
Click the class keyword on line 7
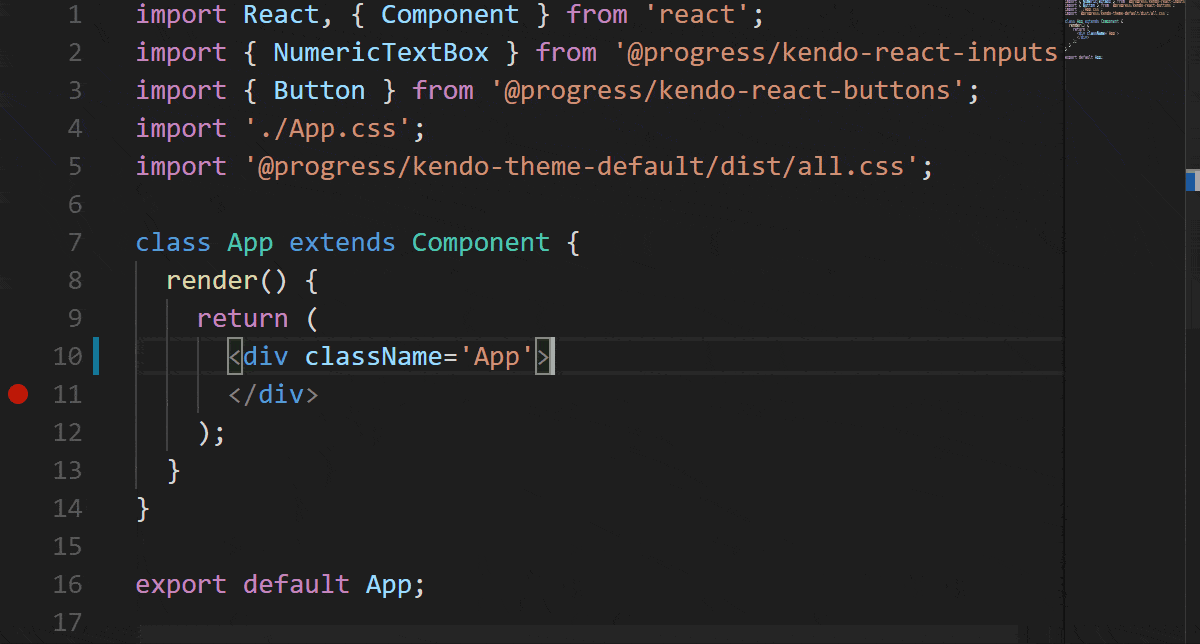coord(174,243)
